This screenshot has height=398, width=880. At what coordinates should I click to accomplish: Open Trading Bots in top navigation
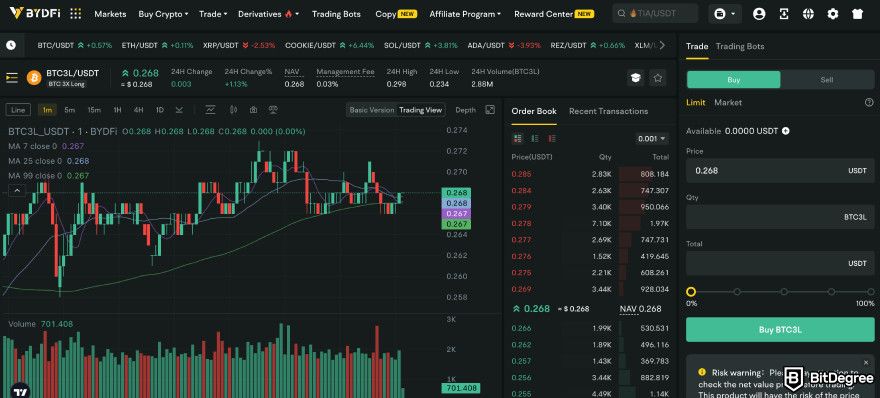336,14
